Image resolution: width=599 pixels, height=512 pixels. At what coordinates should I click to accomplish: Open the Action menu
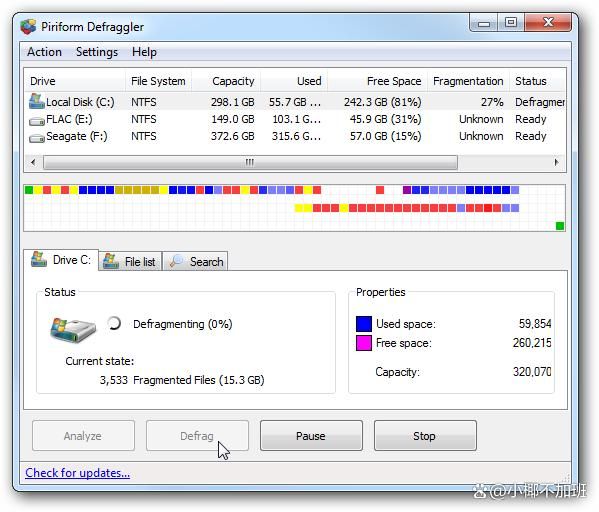click(x=44, y=52)
